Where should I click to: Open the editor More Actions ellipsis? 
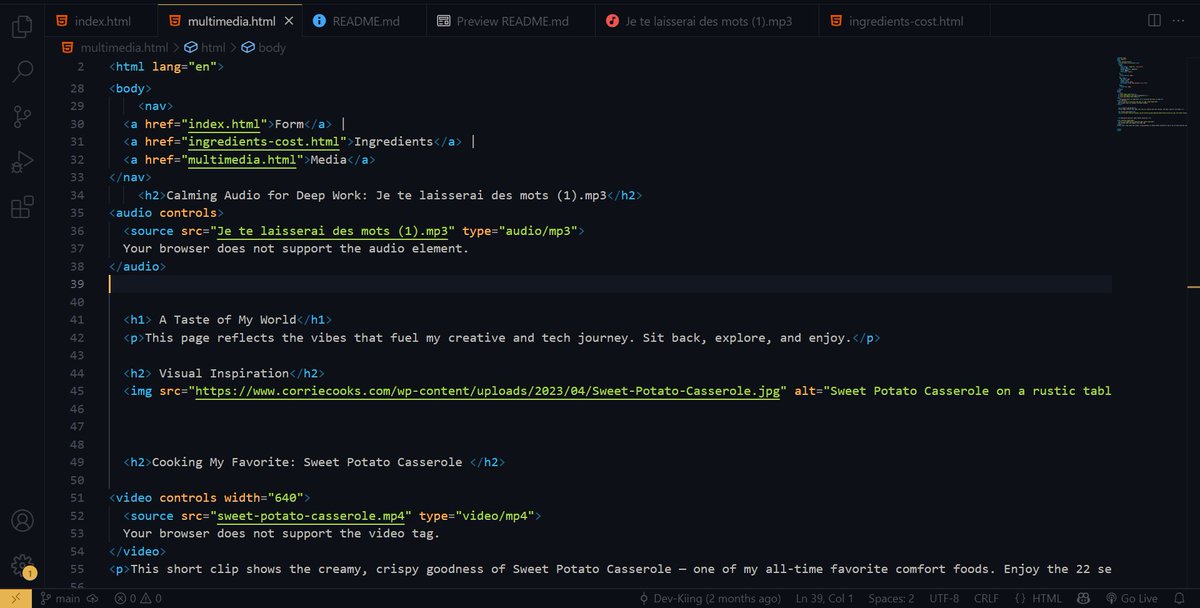(1180, 20)
